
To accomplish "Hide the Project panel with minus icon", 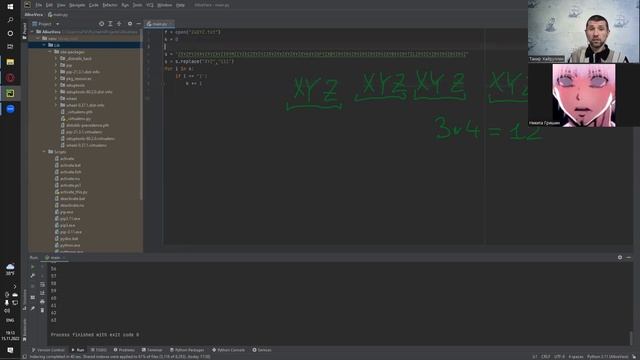I will click(138, 24).
